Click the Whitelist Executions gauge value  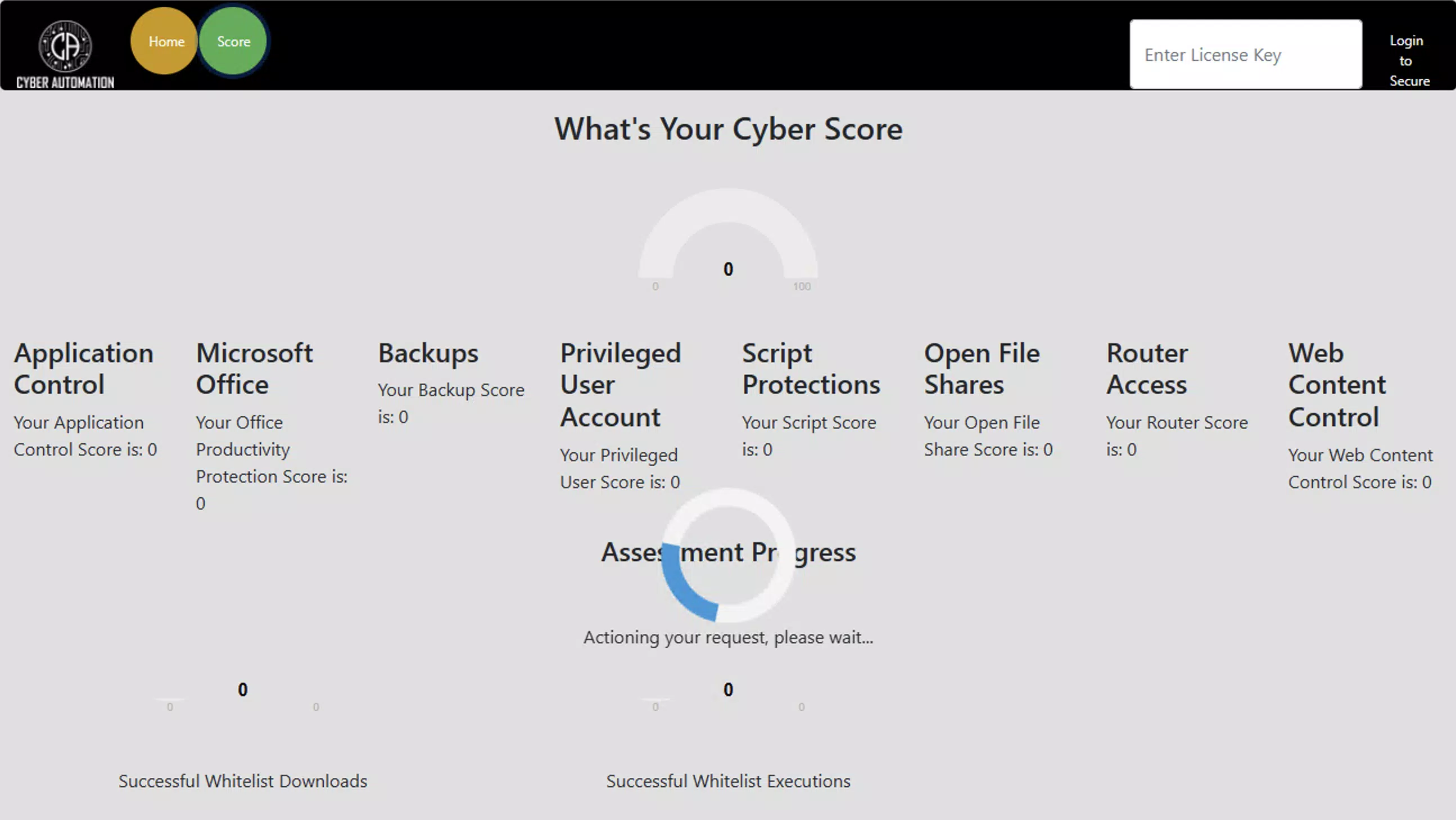728,690
